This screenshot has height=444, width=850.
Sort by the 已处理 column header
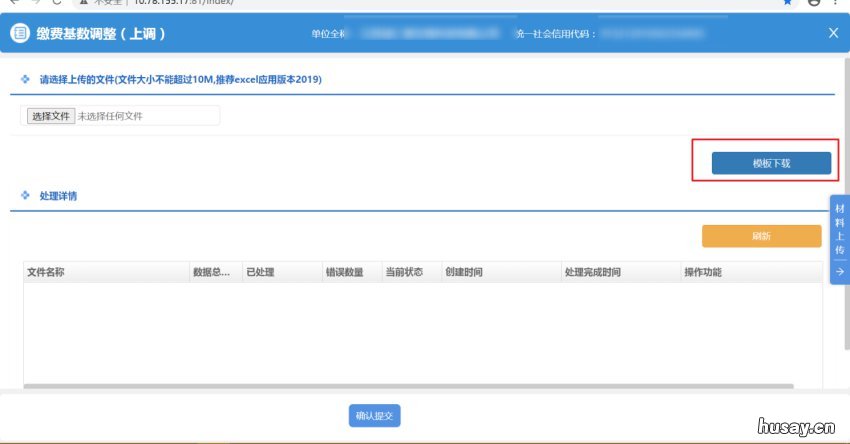282,272
